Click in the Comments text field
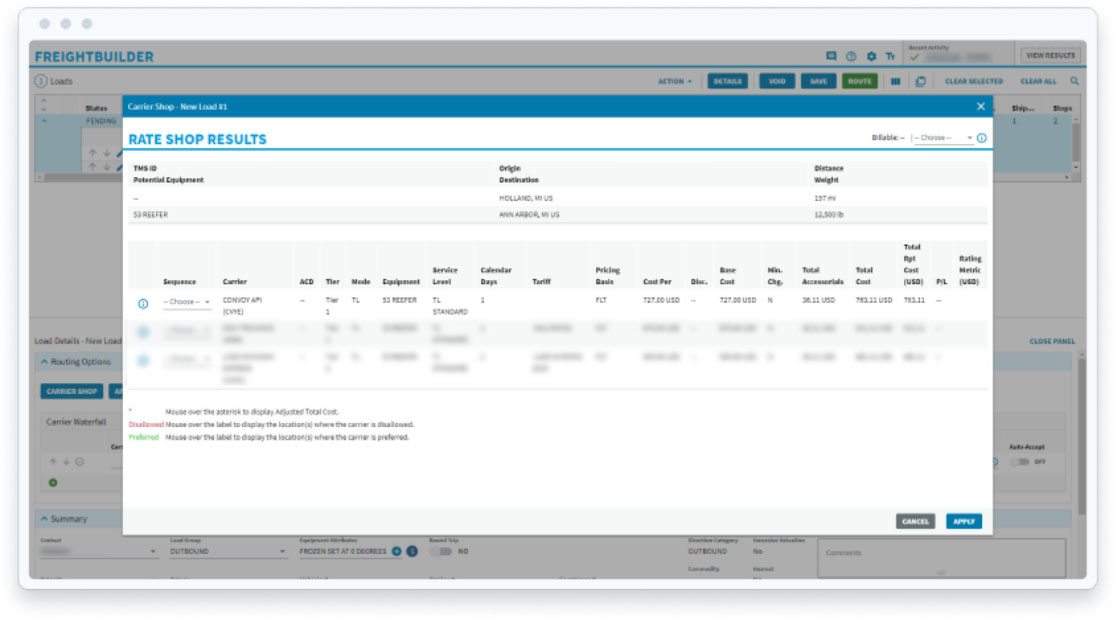1117x620 pixels. tap(940, 558)
